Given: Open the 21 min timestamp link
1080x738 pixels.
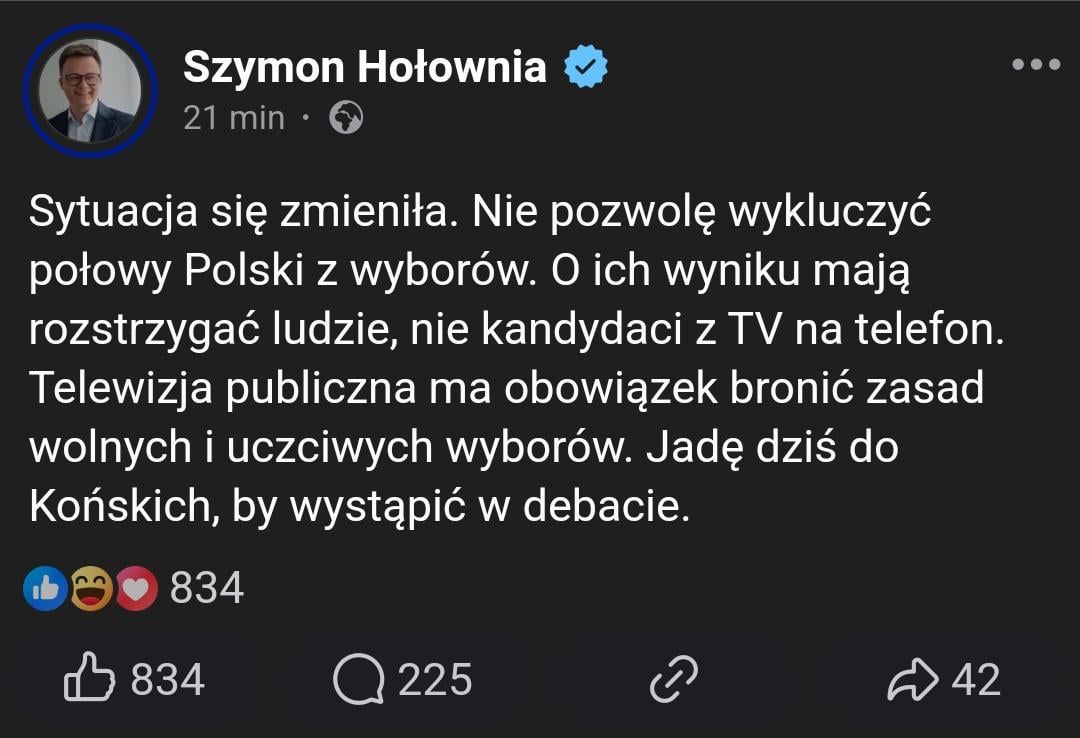Looking at the screenshot, I should [x=234, y=118].
